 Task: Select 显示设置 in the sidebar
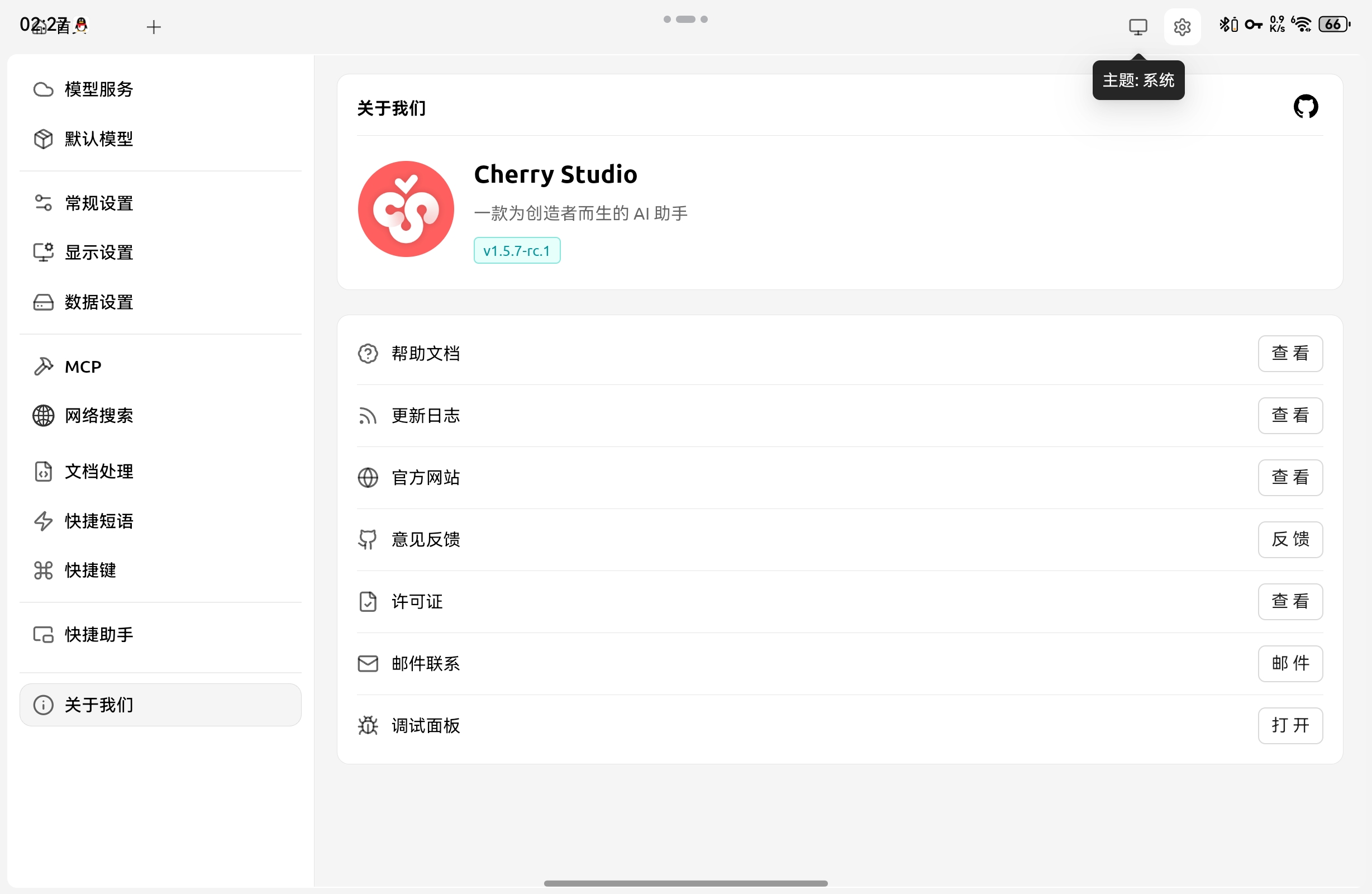(x=160, y=253)
